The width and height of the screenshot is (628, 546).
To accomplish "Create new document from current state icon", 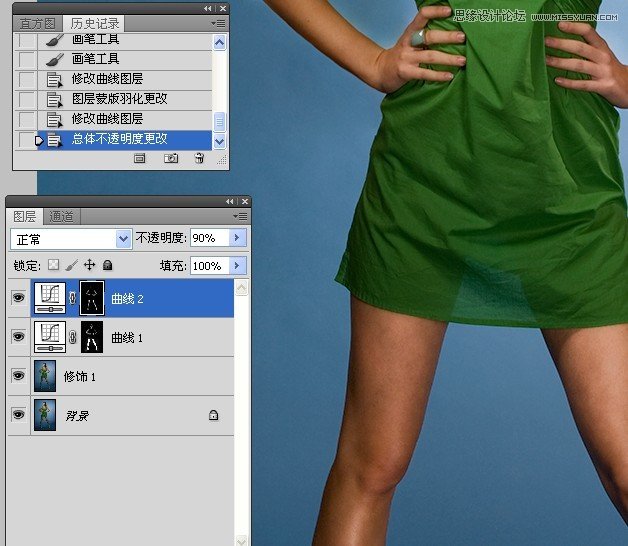I will (x=140, y=158).
